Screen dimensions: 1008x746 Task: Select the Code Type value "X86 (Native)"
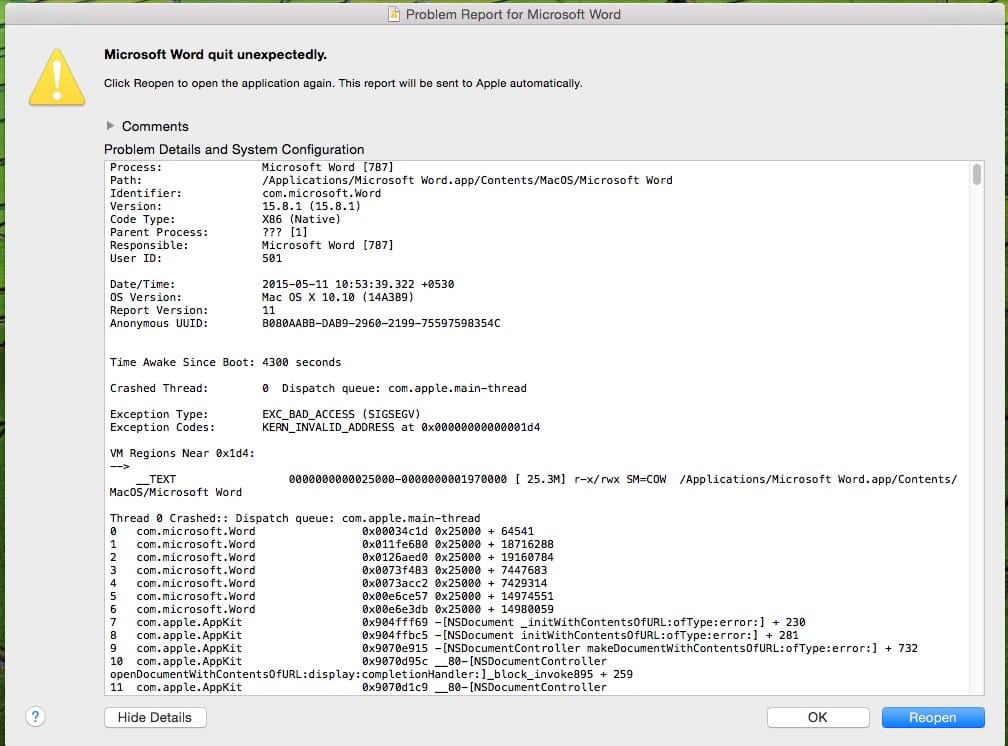tap(302, 219)
